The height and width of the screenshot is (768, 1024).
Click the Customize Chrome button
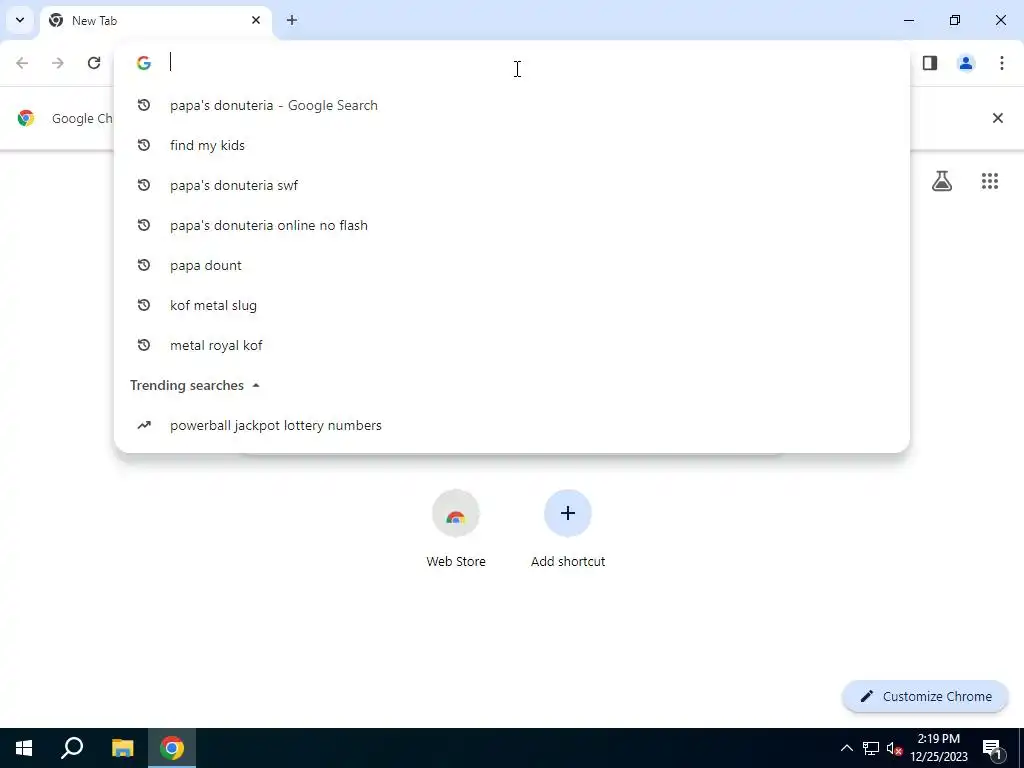click(x=925, y=696)
